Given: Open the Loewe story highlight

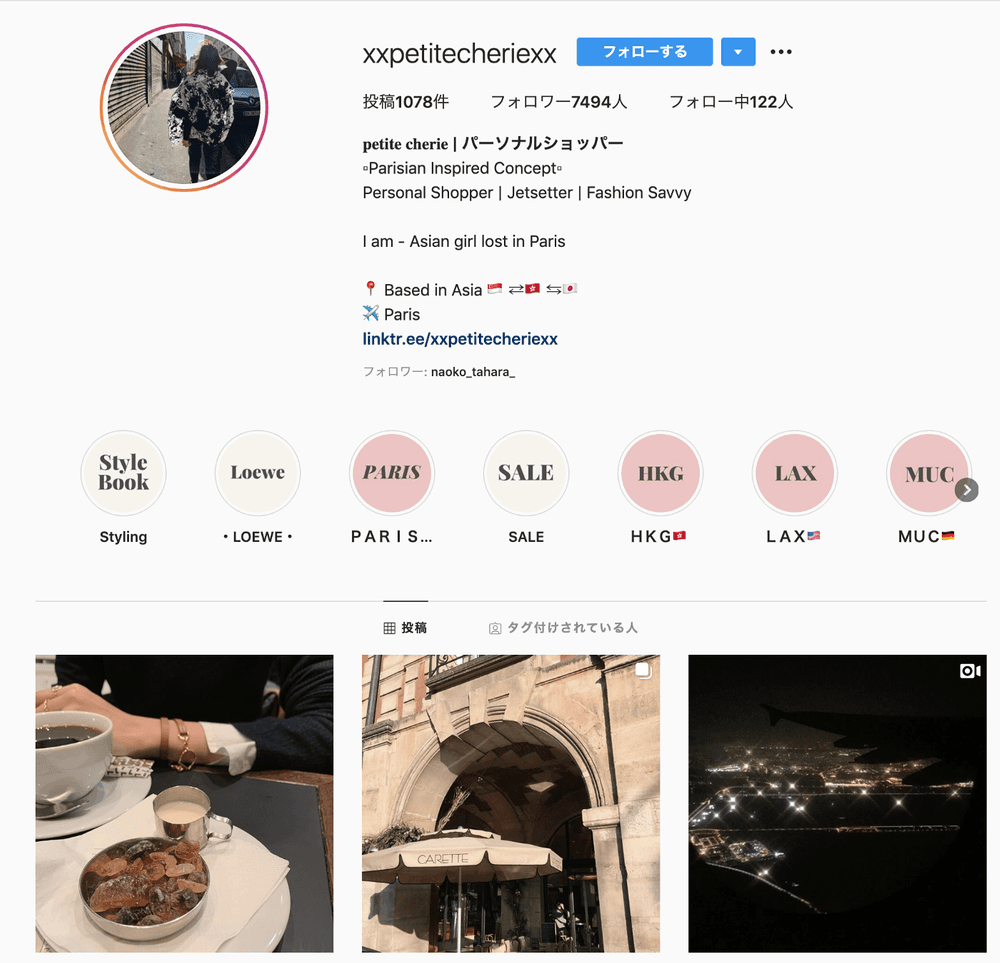Looking at the screenshot, I should (x=258, y=473).
